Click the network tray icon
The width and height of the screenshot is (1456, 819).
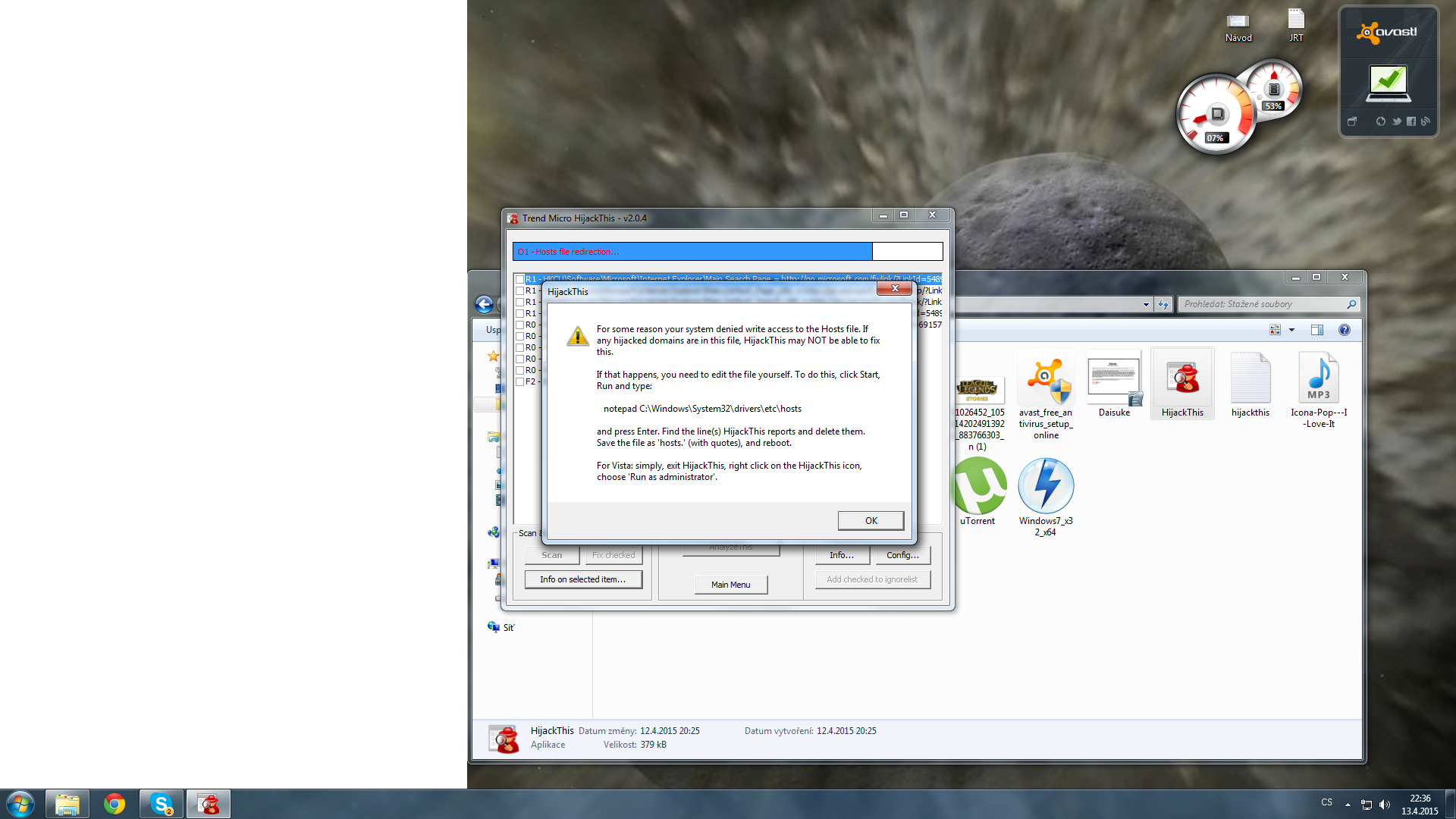click(1366, 805)
